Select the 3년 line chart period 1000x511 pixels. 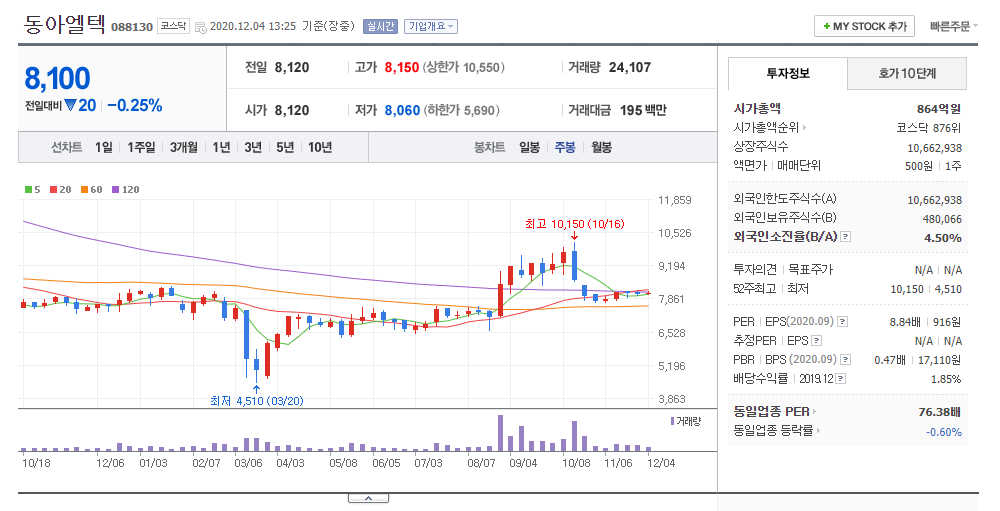point(253,147)
